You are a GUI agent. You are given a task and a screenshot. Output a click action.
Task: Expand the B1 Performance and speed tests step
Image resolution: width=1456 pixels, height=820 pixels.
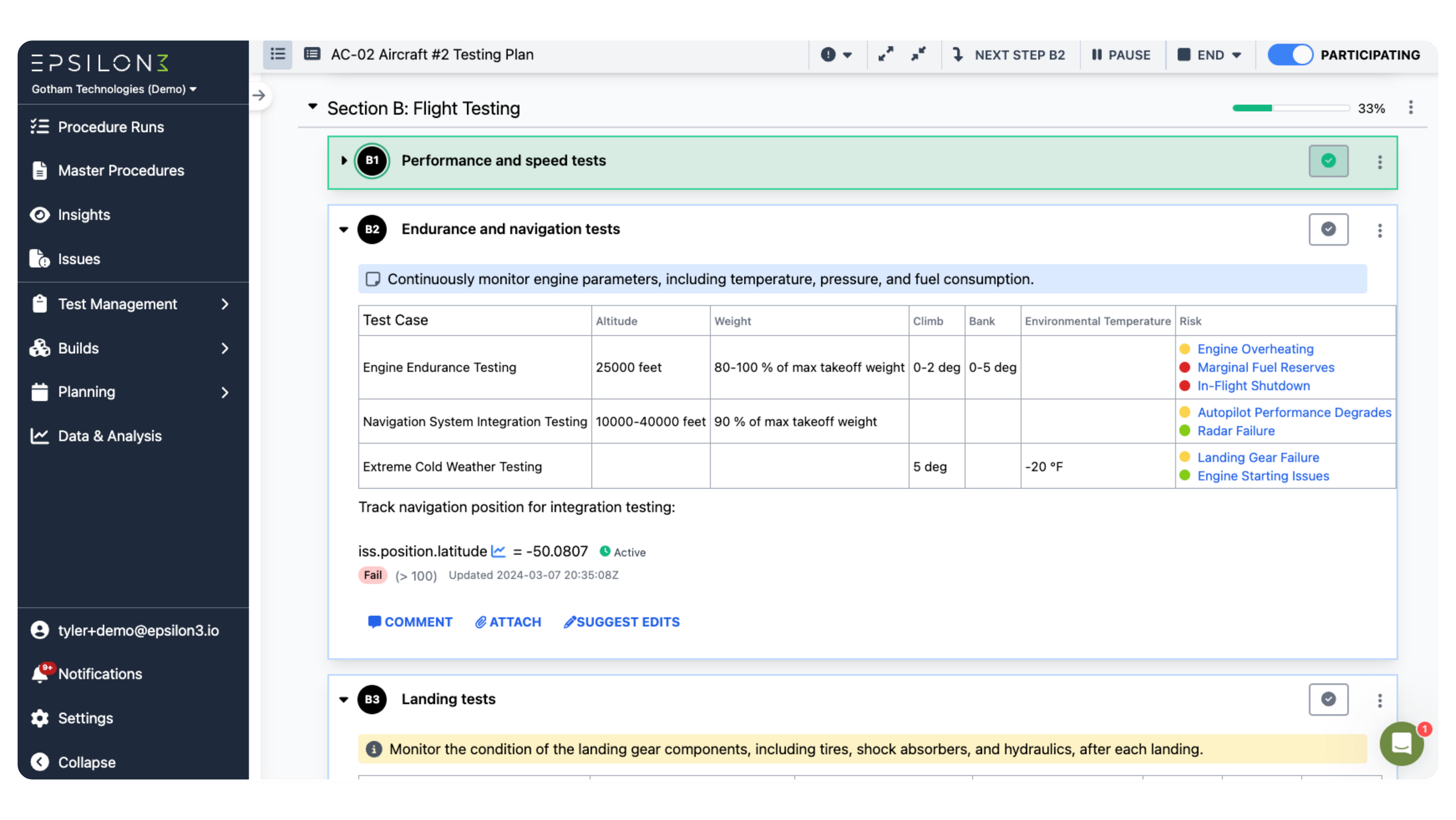[343, 161]
